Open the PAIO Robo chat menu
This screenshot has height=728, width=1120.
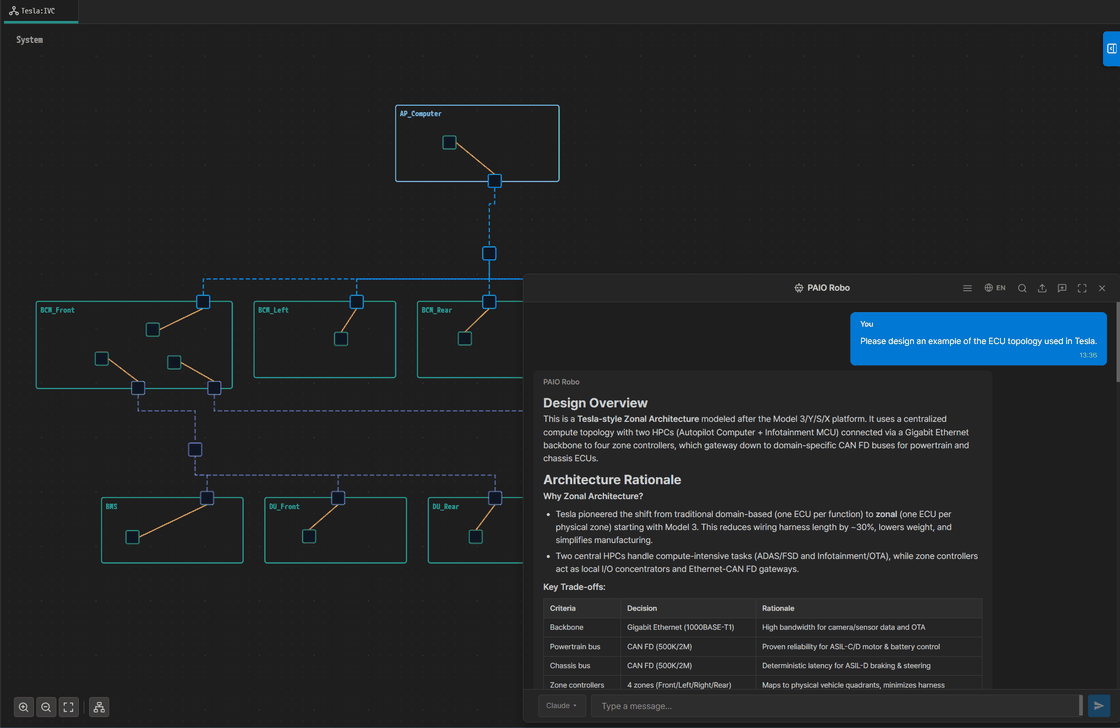pos(967,288)
